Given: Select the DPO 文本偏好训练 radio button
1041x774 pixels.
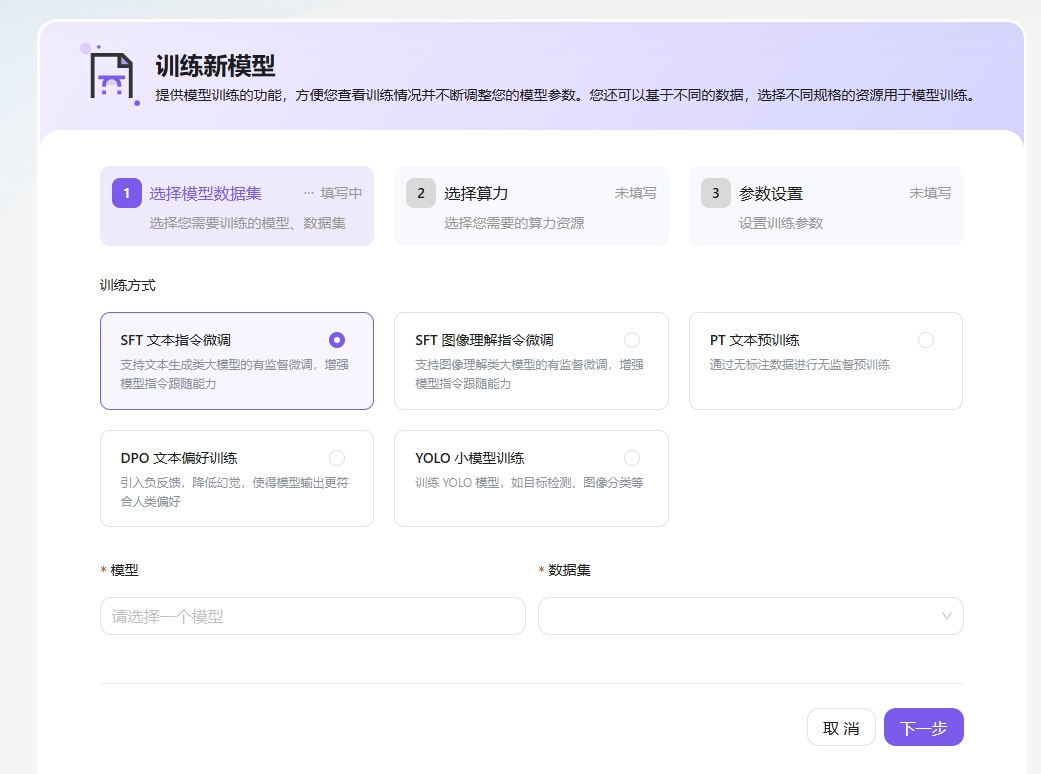Looking at the screenshot, I should 337,458.
